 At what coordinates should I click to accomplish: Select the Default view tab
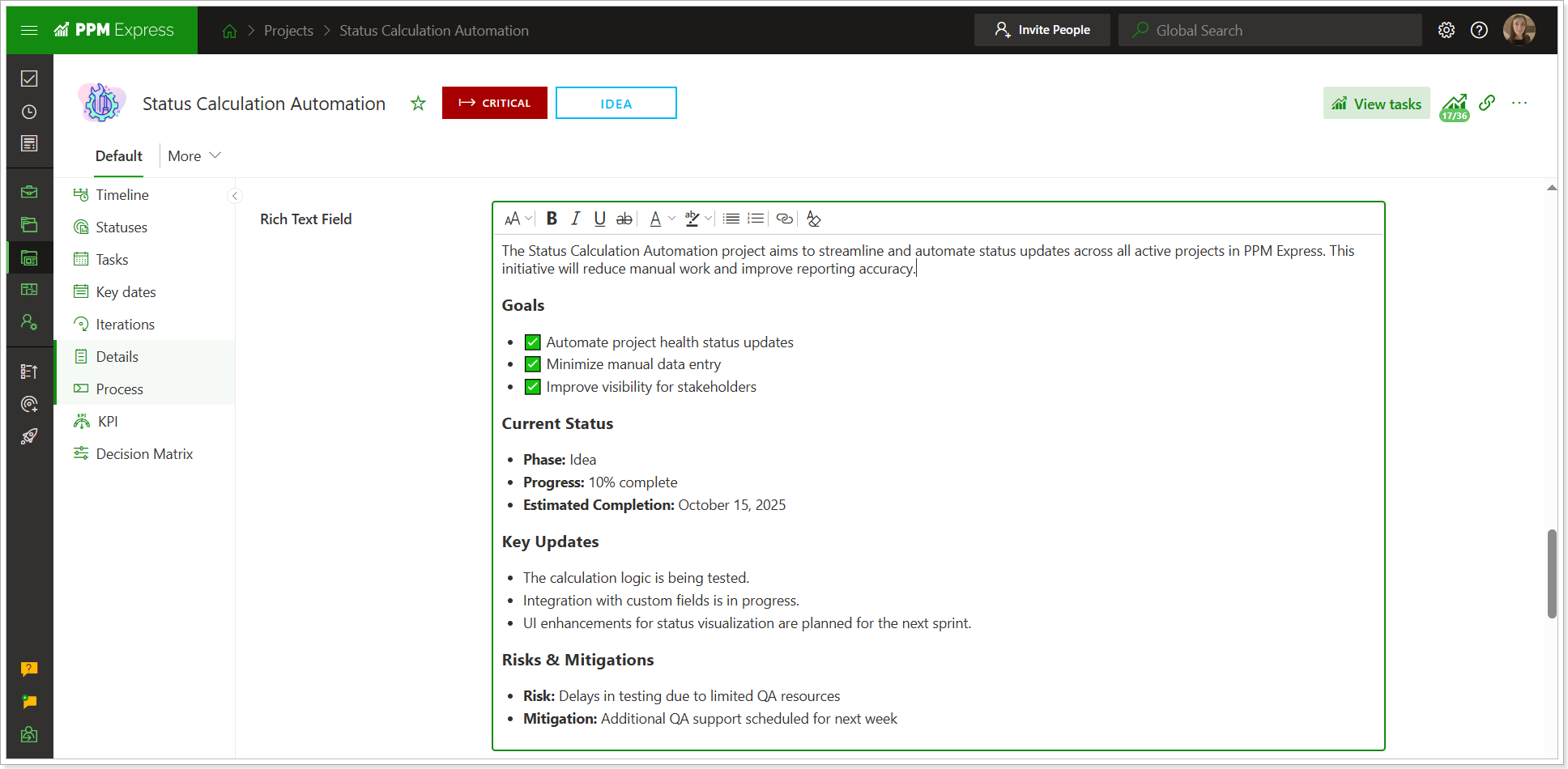click(x=118, y=155)
